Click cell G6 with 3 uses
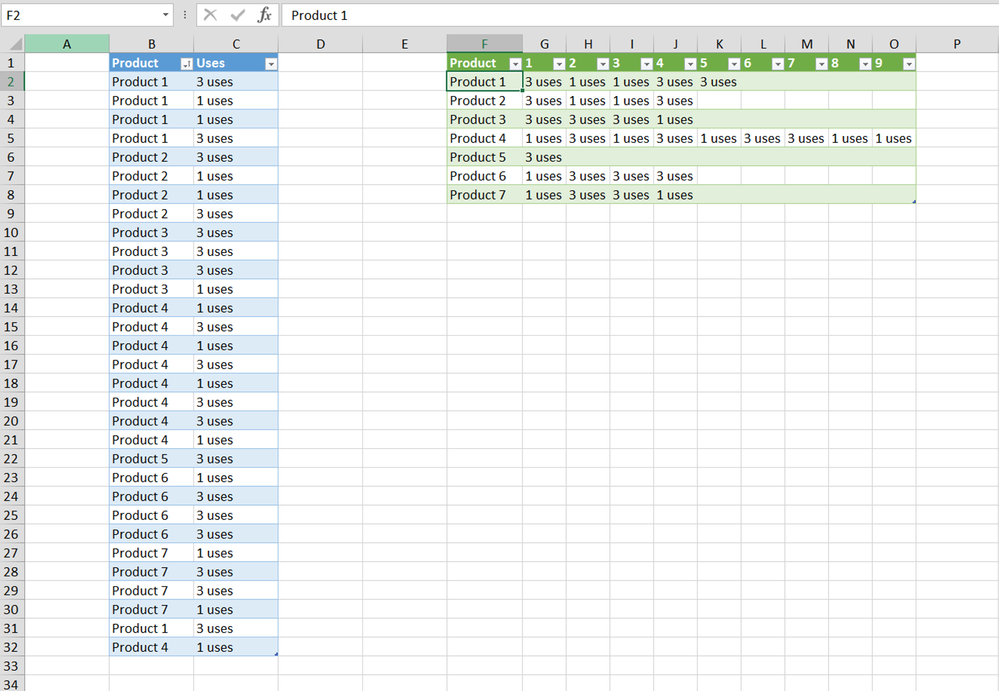This screenshot has height=691, width=999. [x=544, y=157]
